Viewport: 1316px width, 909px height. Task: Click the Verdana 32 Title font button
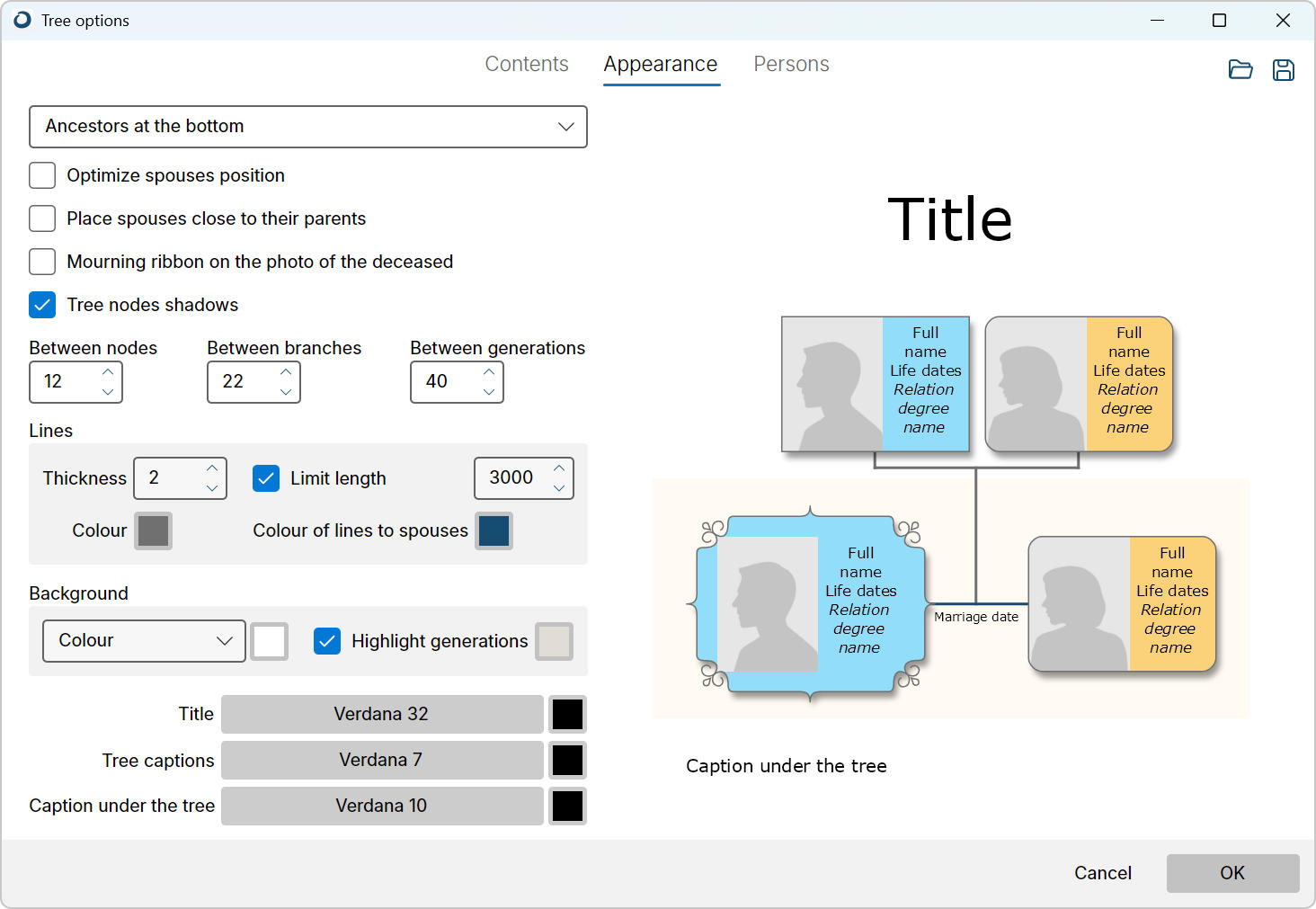[x=381, y=714]
